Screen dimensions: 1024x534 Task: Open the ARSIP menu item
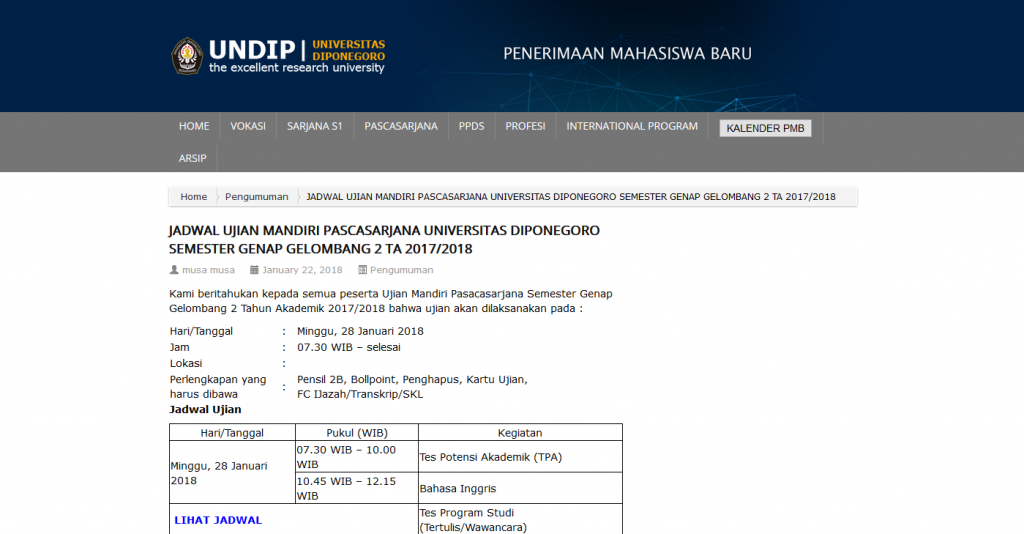pos(193,158)
